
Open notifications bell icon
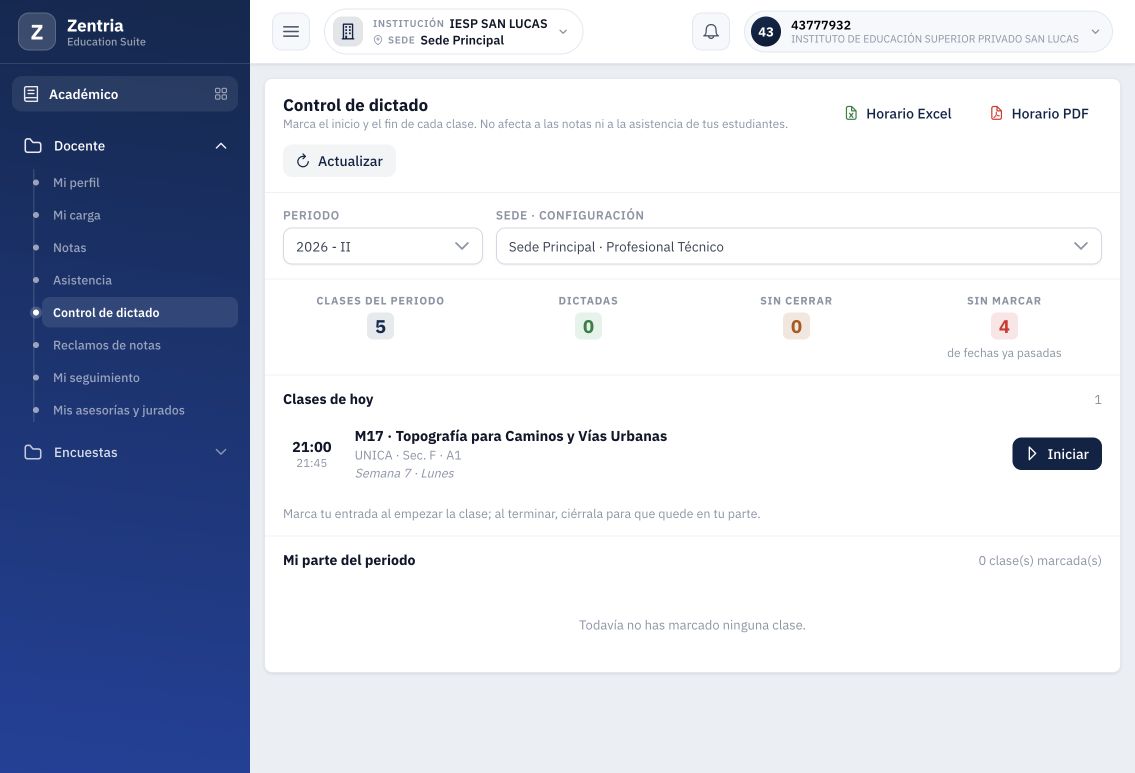point(711,32)
